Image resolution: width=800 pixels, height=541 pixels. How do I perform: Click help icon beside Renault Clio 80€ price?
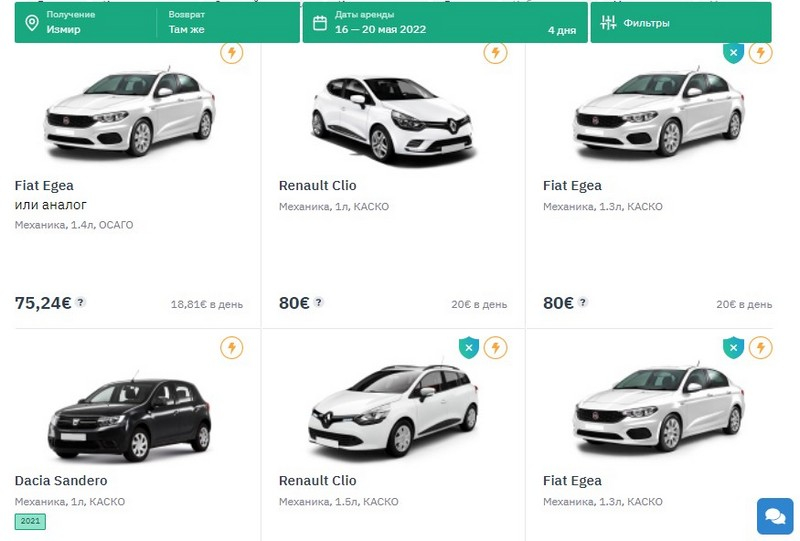(x=319, y=302)
